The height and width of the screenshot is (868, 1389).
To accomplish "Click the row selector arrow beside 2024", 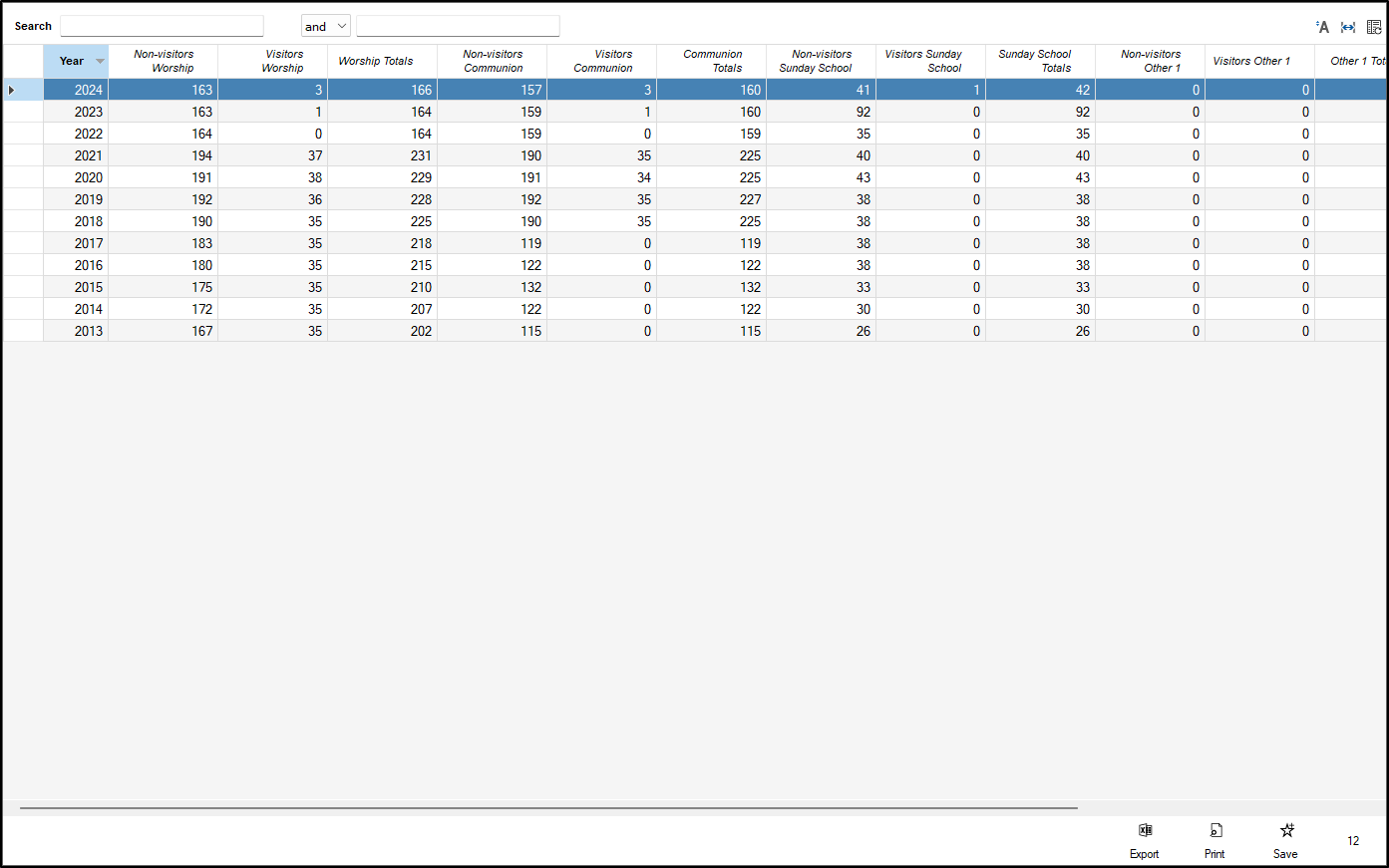I will (x=11, y=89).
